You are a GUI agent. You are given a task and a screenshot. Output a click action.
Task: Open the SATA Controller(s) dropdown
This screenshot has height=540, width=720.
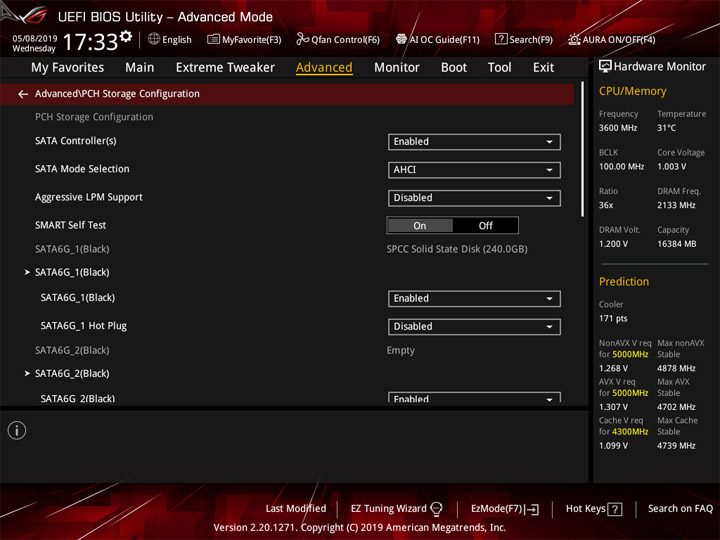tap(474, 142)
